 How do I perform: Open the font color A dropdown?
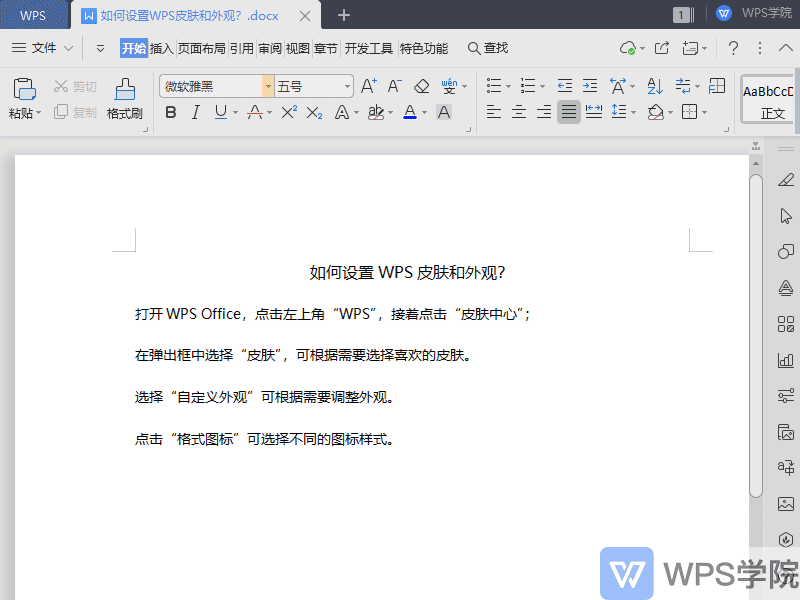[x=424, y=112]
